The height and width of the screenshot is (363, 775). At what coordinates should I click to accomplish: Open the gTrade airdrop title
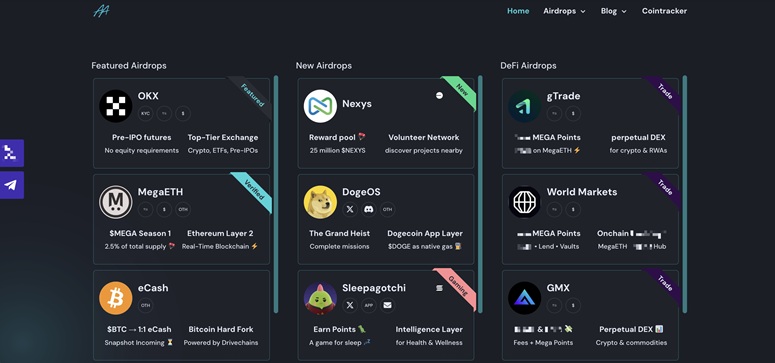(563, 96)
